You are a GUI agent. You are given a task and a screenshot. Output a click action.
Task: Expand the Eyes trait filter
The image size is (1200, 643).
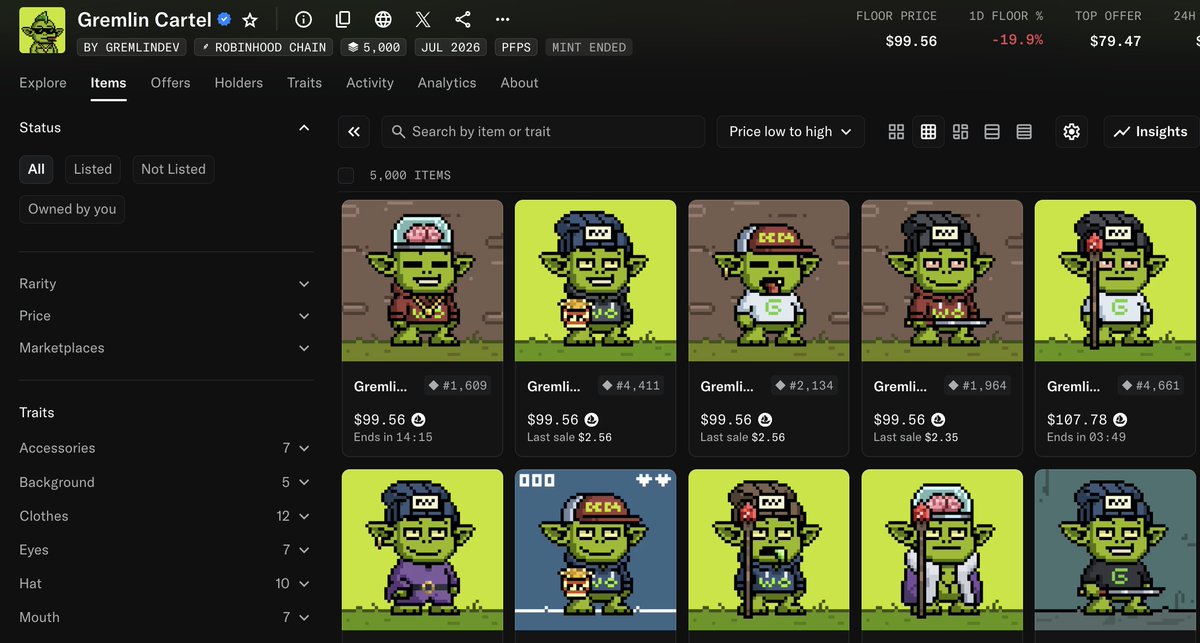pyautogui.click(x=165, y=550)
